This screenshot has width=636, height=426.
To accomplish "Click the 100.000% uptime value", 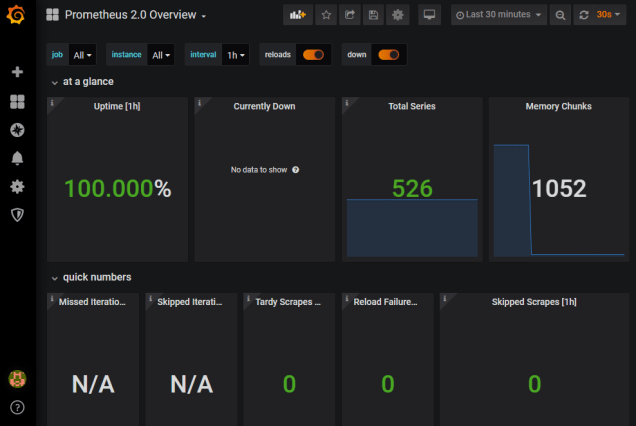I will pos(118,189).
